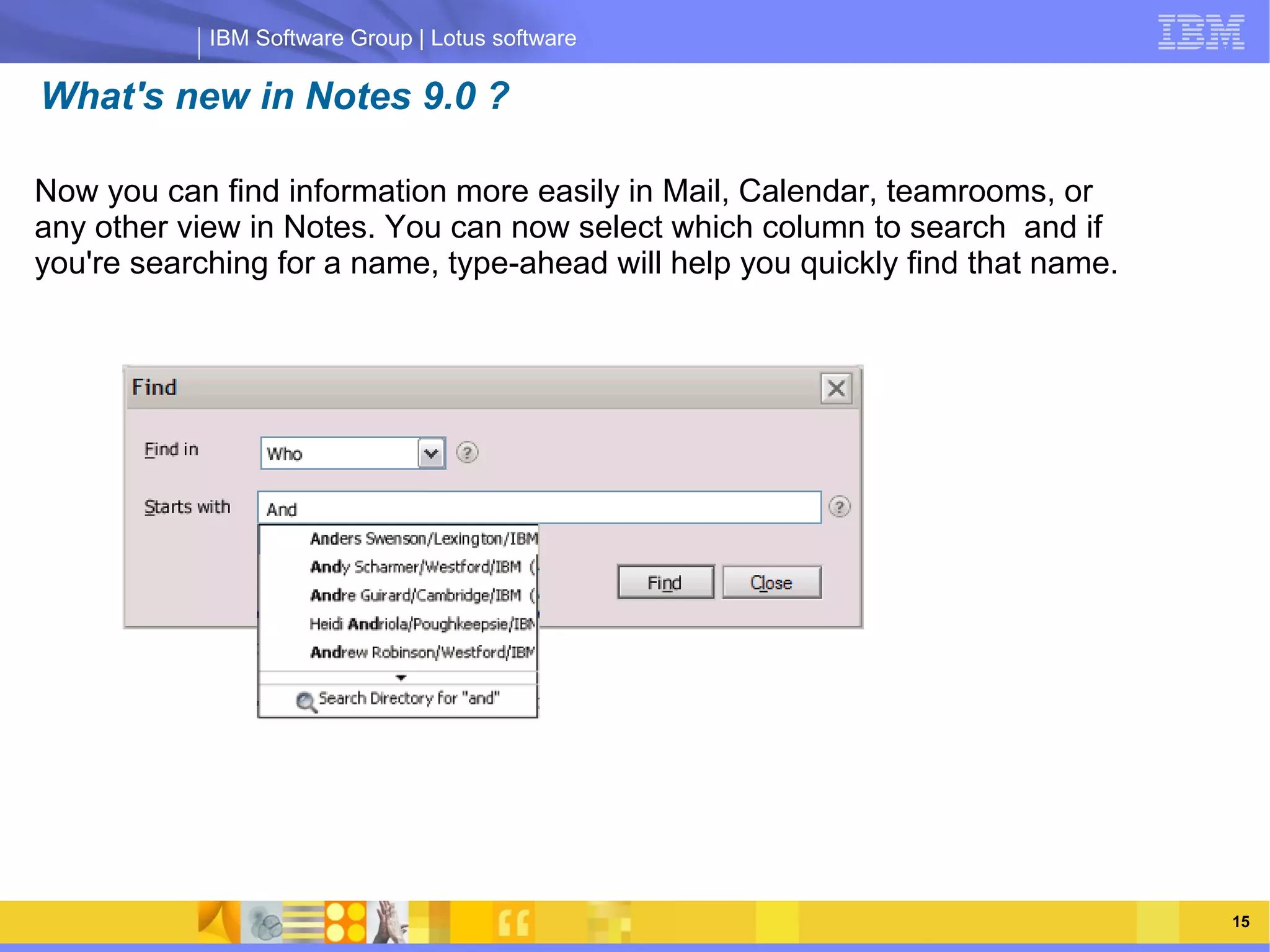Click the Starts with label

187,507
